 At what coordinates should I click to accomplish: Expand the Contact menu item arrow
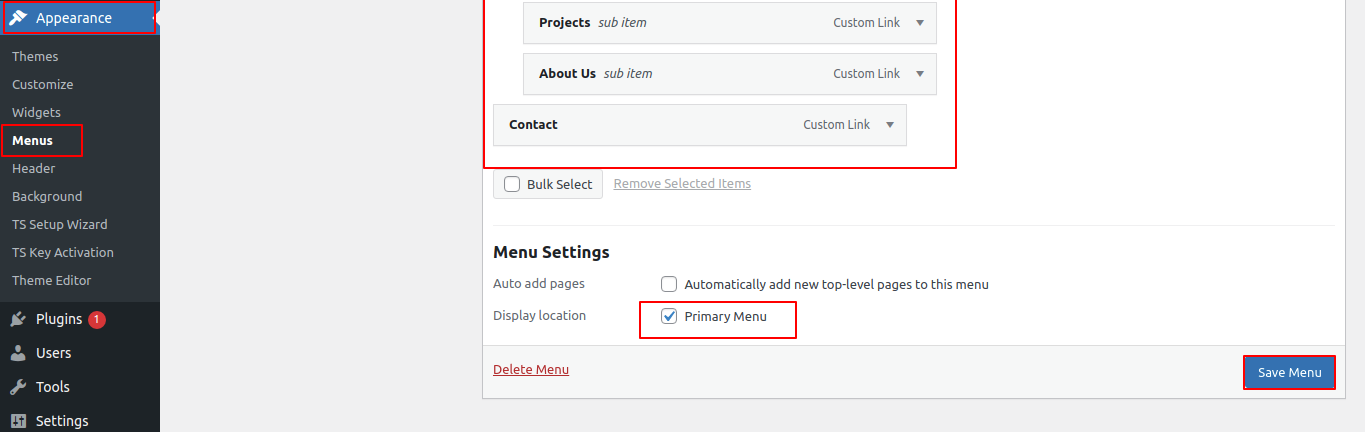click(x=890, y=125)
